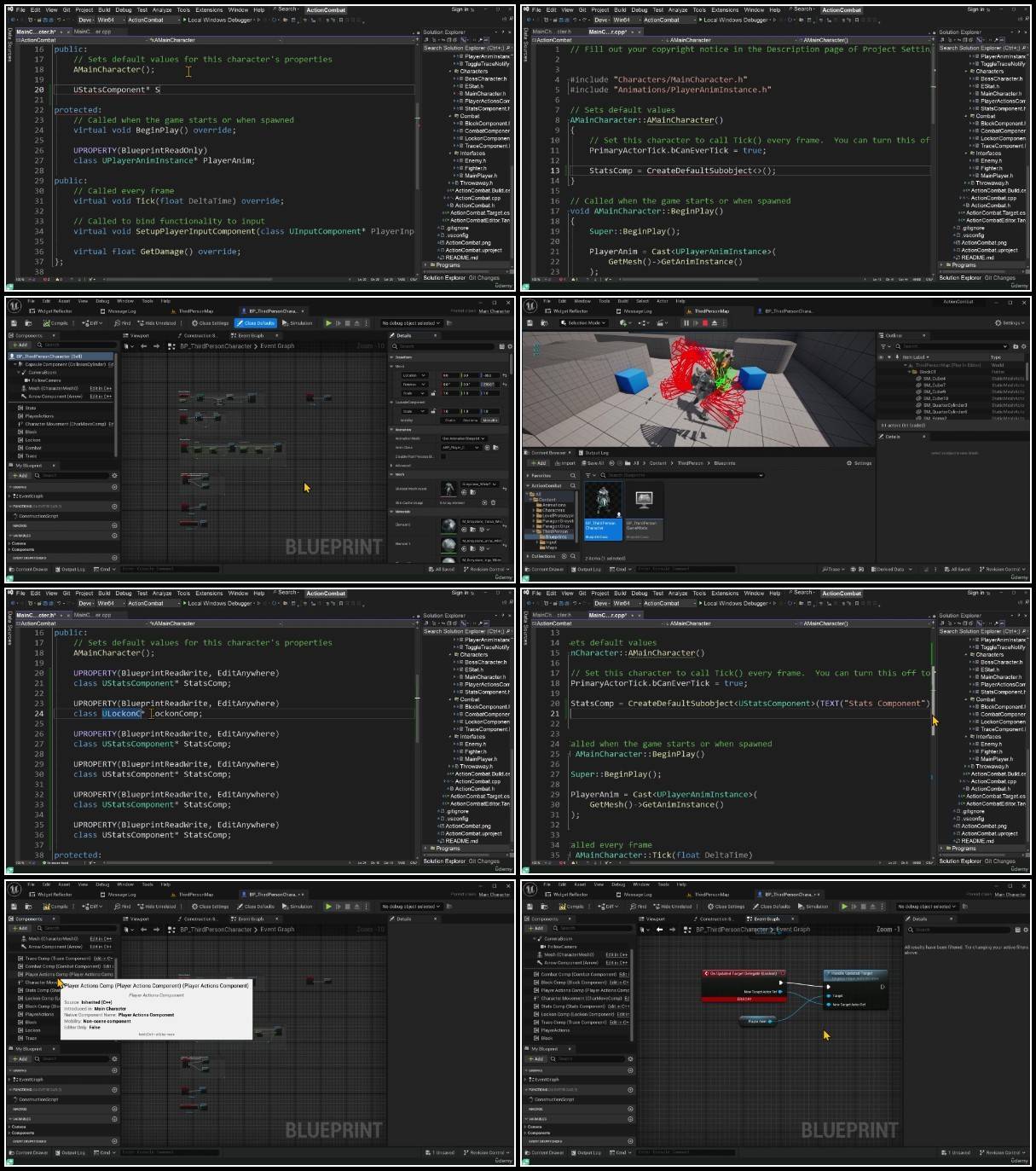Search favorites via the Favorites row magnifier icon
Image resolution: width=1036 pixels, height=1171 pixels.
tap(572, 476)
